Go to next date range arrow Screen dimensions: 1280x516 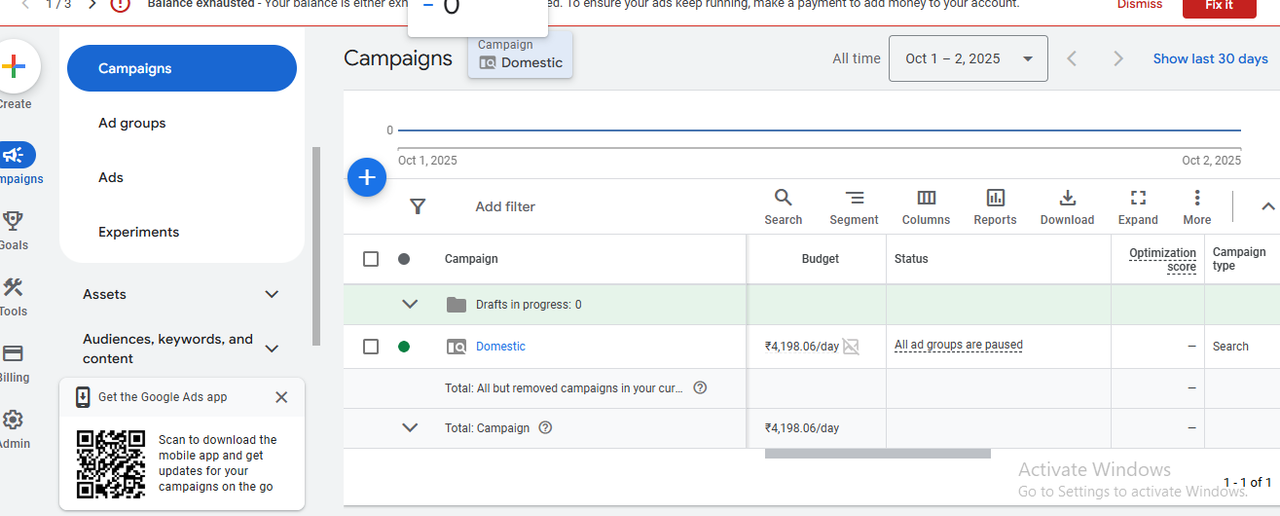point(1119,59)
